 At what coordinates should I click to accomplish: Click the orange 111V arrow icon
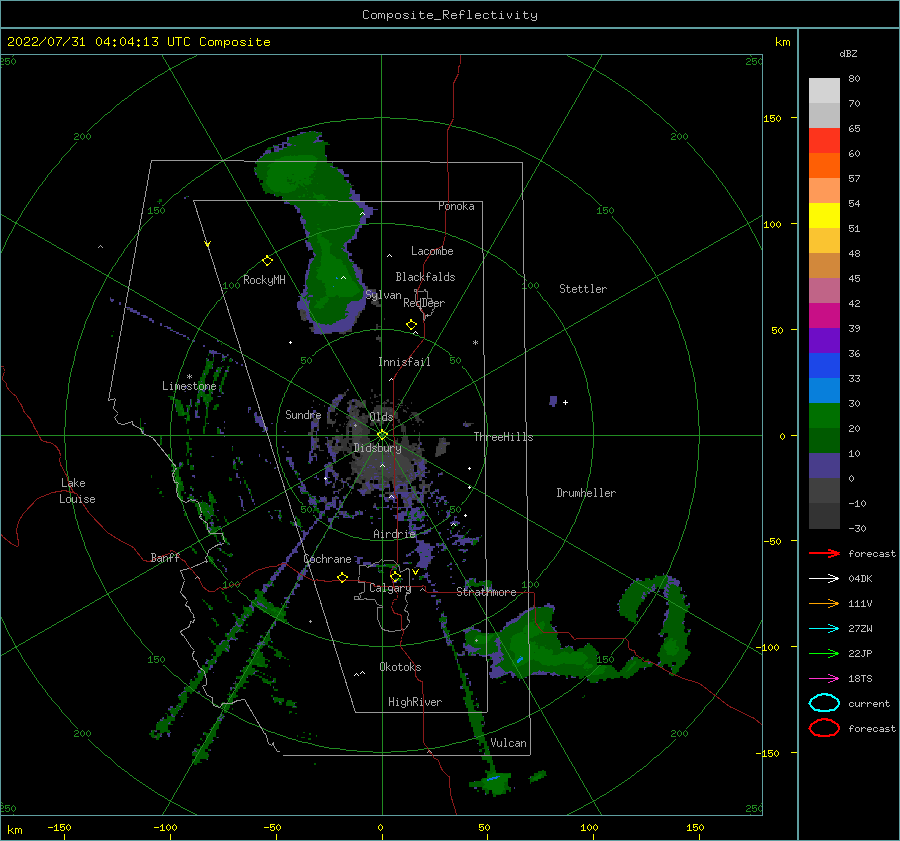(x=824, y=603)
